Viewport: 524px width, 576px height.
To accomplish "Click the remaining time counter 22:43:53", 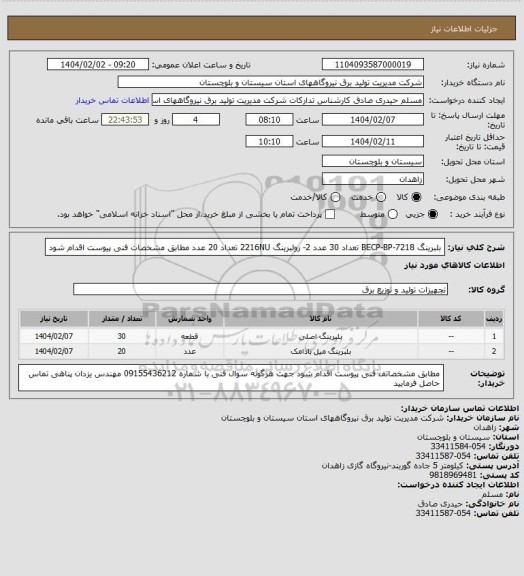I will tap(125, 120).
